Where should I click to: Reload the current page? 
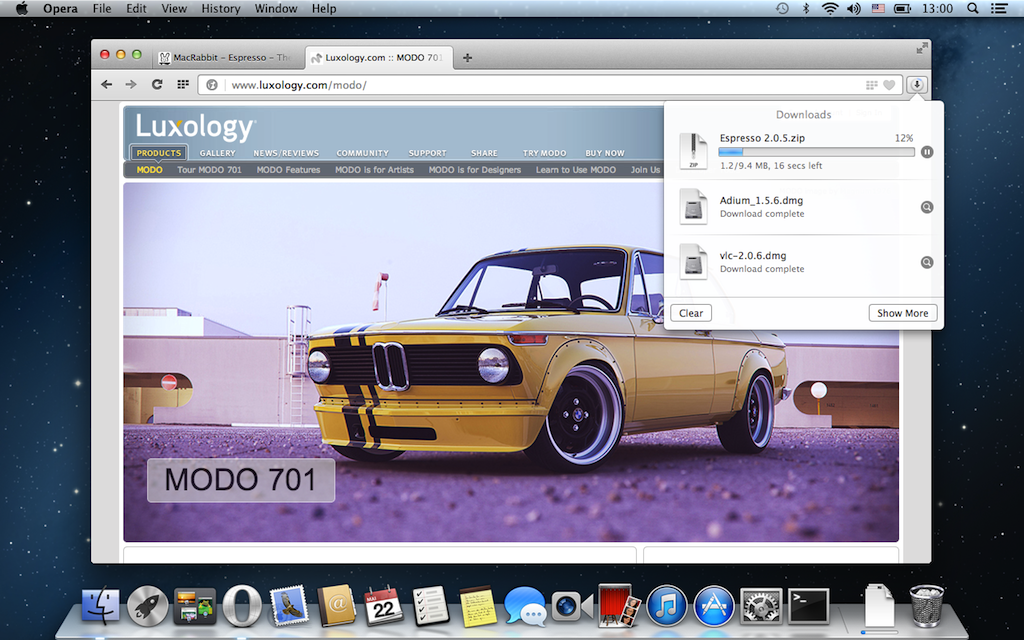(x=157, y=85)
